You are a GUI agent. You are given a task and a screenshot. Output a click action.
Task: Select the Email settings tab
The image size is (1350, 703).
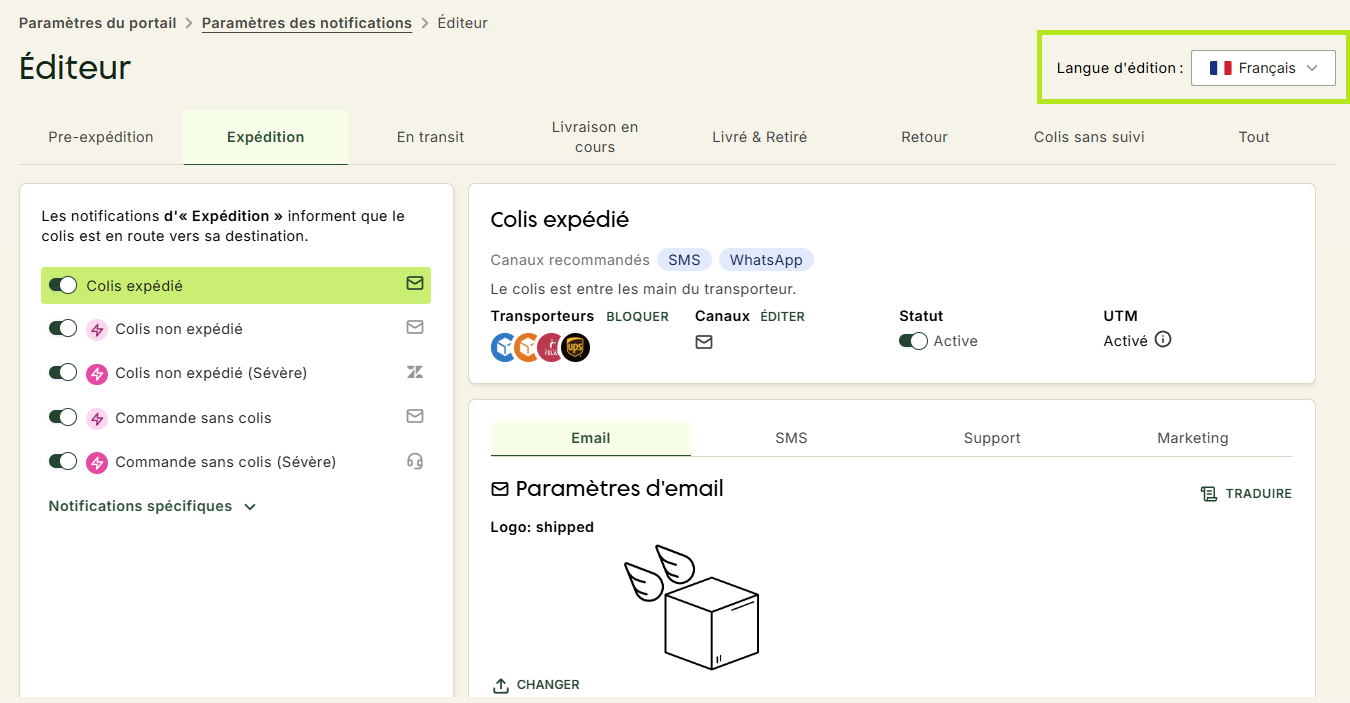pyautogui.click(x=591, y=438)
